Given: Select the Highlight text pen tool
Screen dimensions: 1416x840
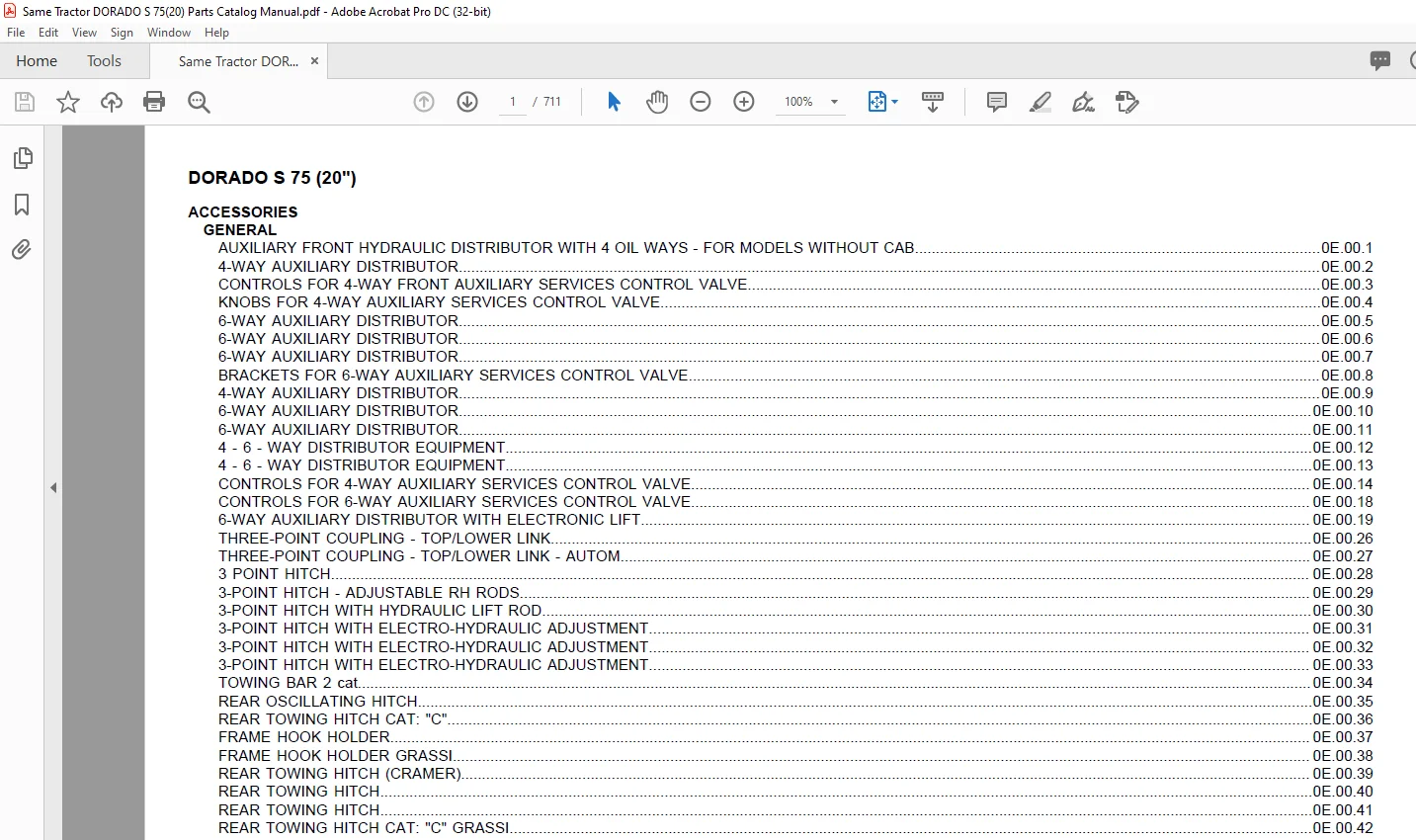Looking at the screenshot, I should click(x=1041, y=102).
